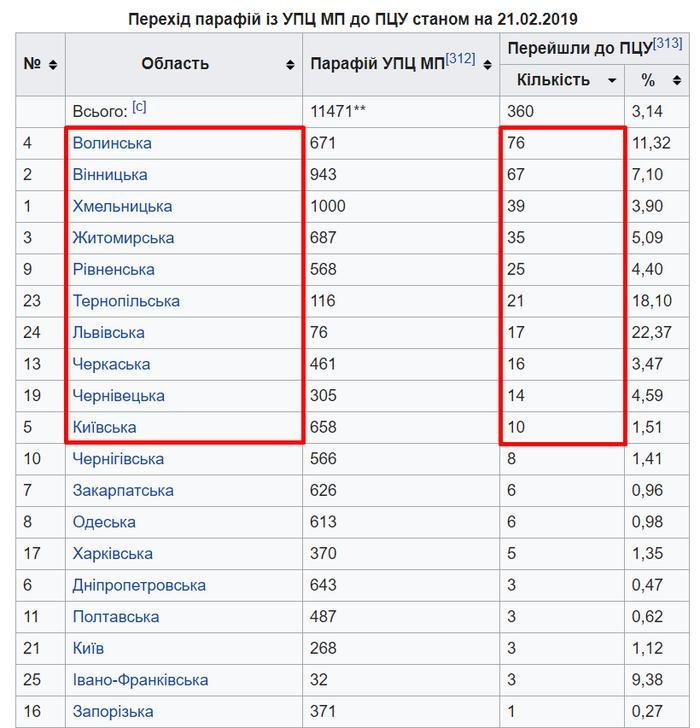This screenshot has width=700, height=728.
Task: Open footnote reference 312
Action: (x=460, y=58)
